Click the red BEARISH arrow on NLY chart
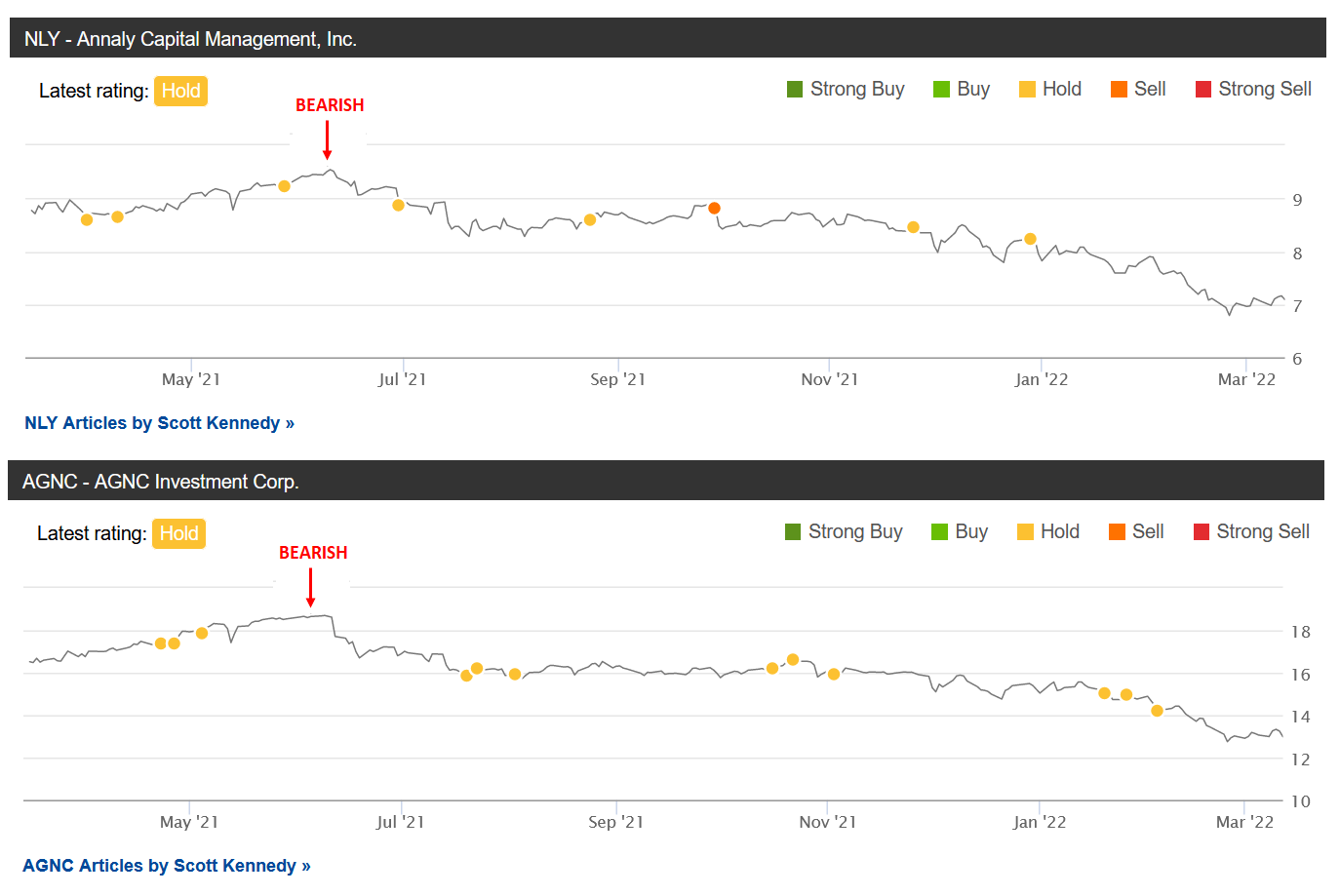Viewport: 1340px width, 896px height. click(x=328, y=141)
